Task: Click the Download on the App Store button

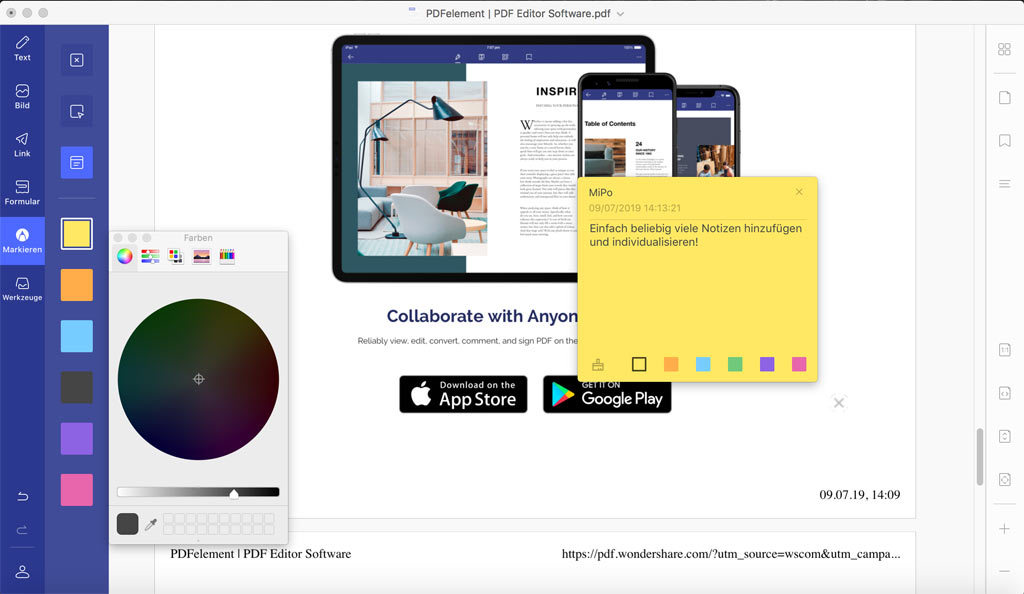Action: (463, 394)
